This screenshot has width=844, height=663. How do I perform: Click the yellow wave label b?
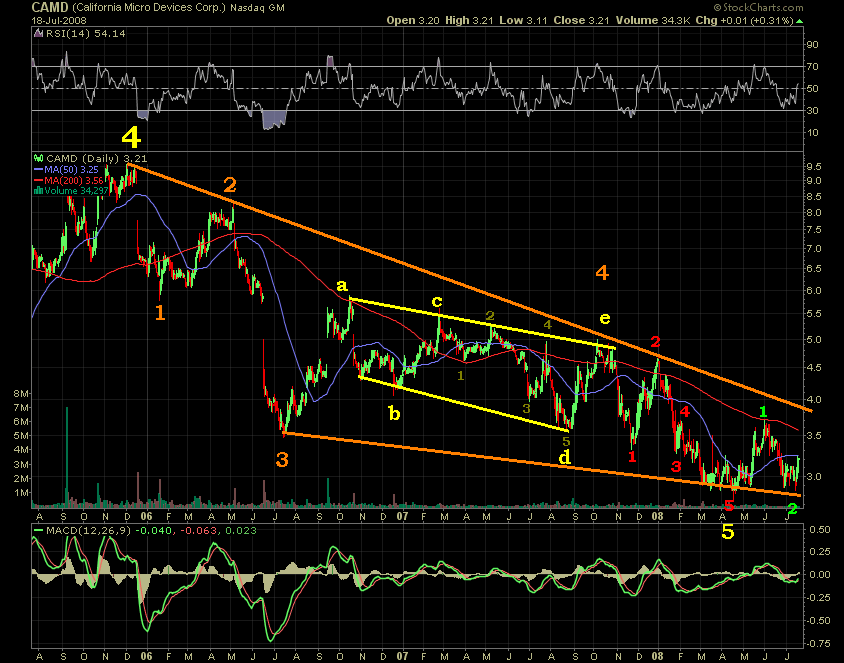(394, 413)
